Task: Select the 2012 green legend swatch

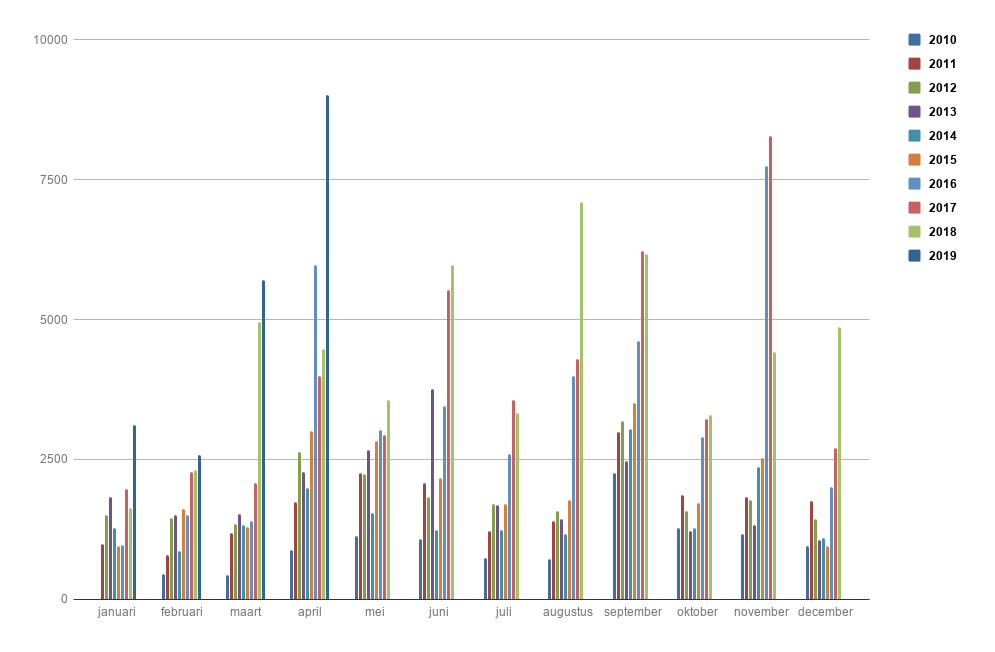Action: [914, 88]
